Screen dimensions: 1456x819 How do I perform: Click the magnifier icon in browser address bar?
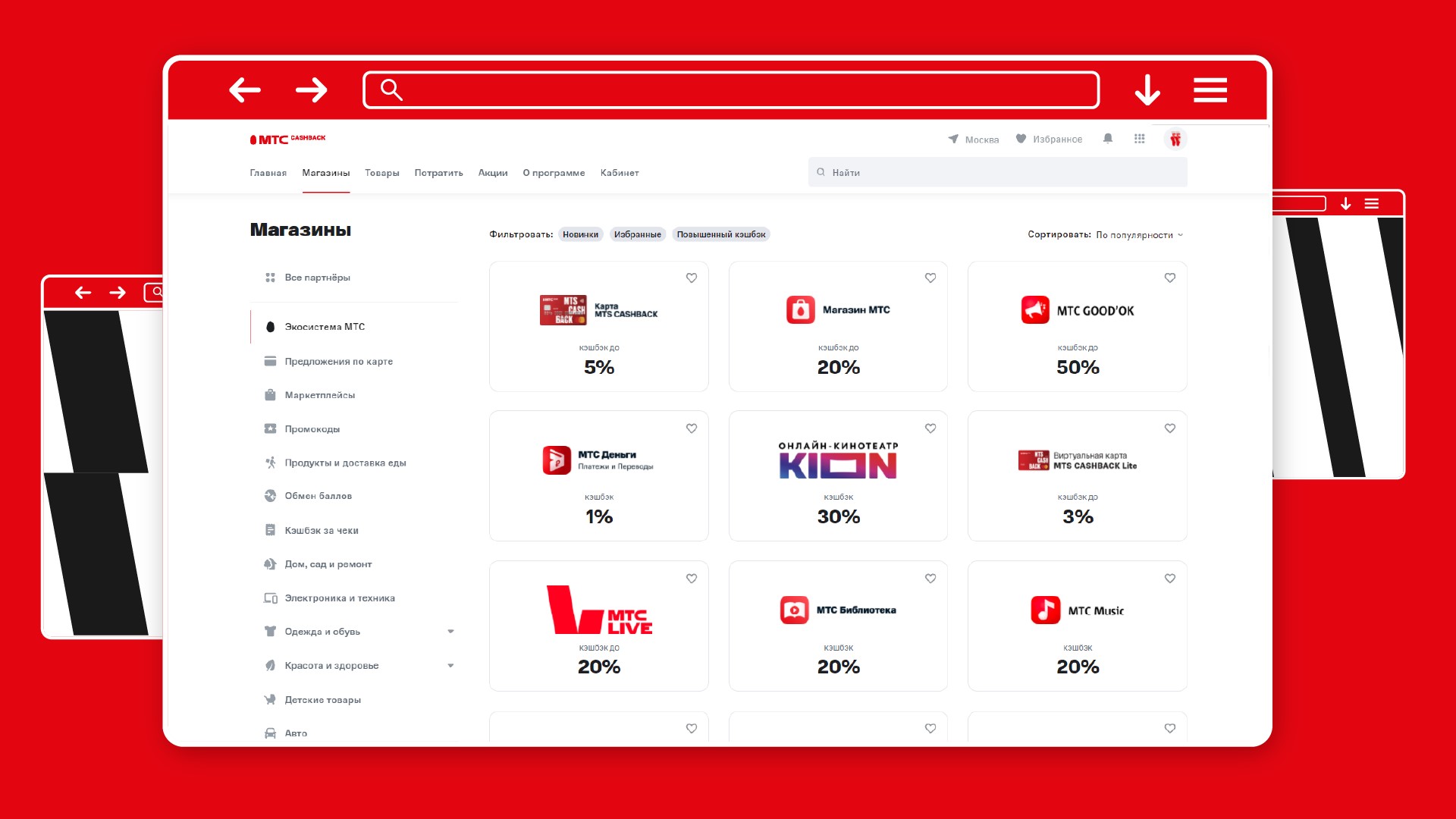391,89
